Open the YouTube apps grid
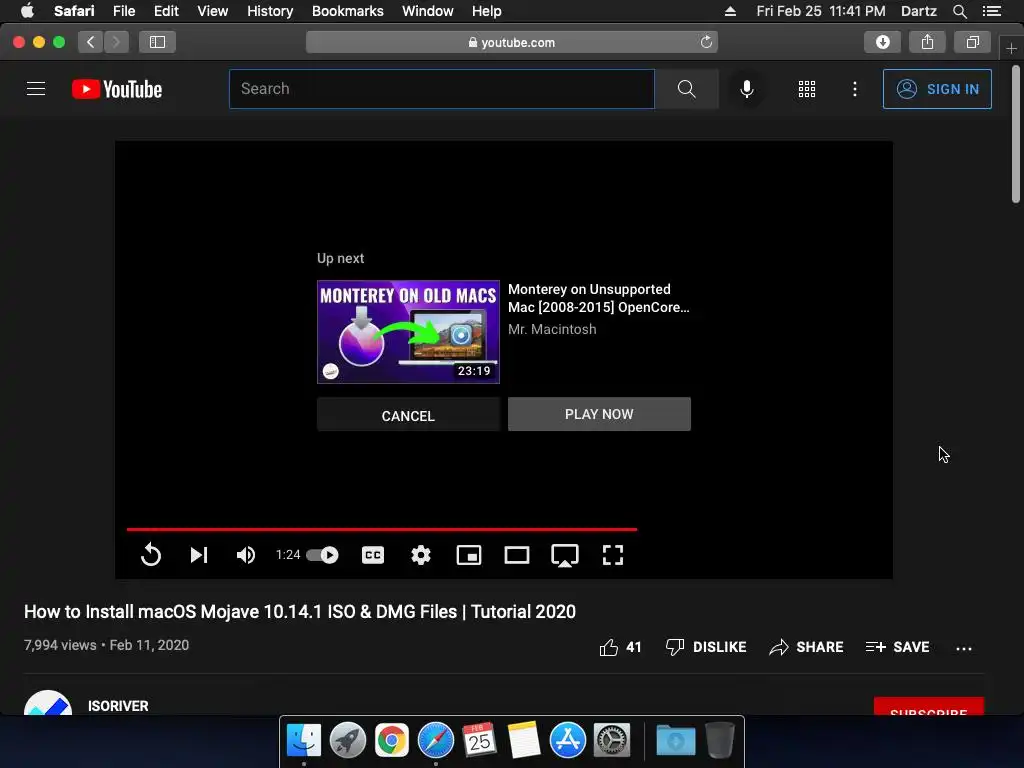Viewport: 1024px width, 768px height. point(807,89)
